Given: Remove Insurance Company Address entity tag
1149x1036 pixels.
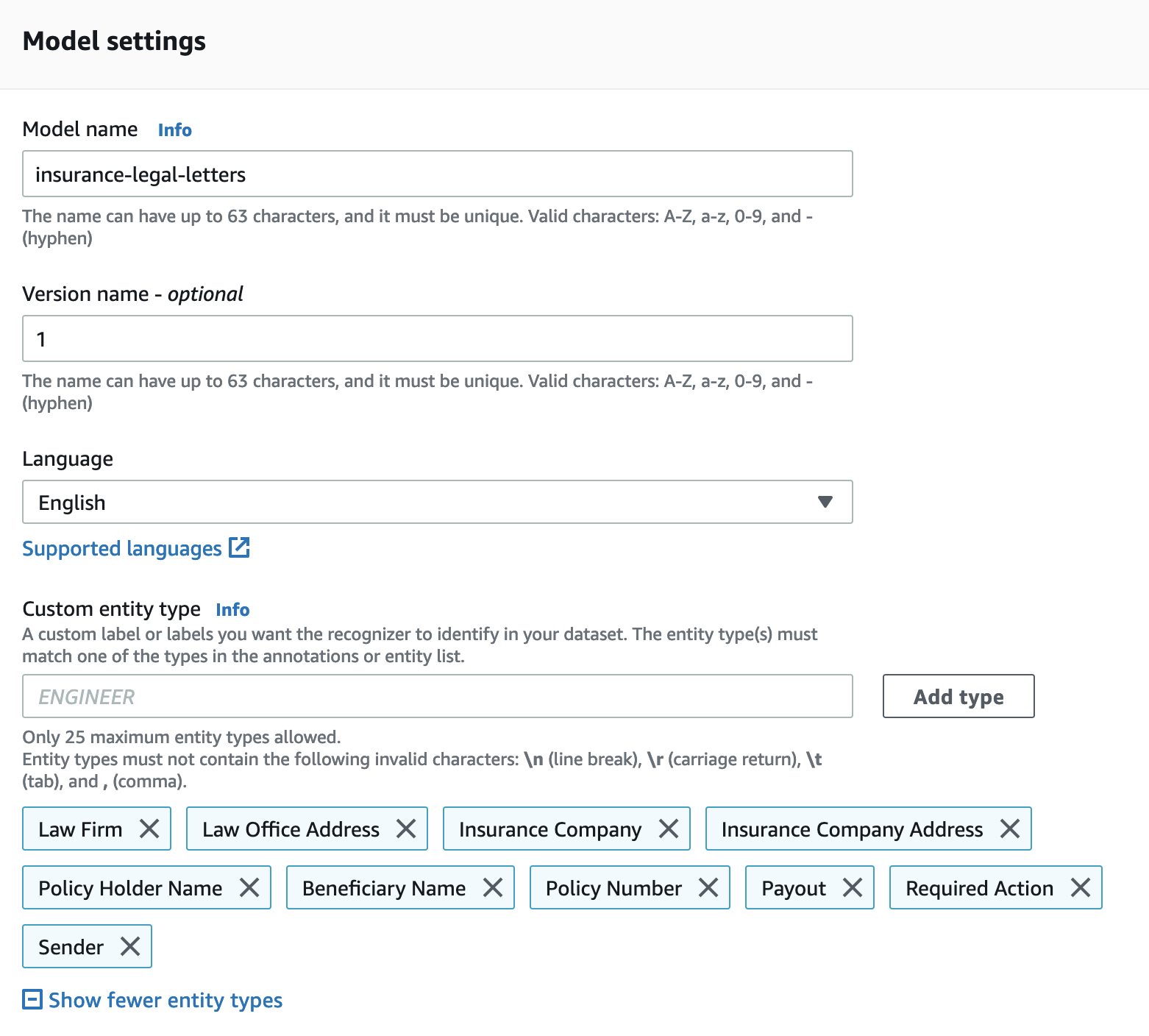Looking at the screenshot, I should (1010, 829).
